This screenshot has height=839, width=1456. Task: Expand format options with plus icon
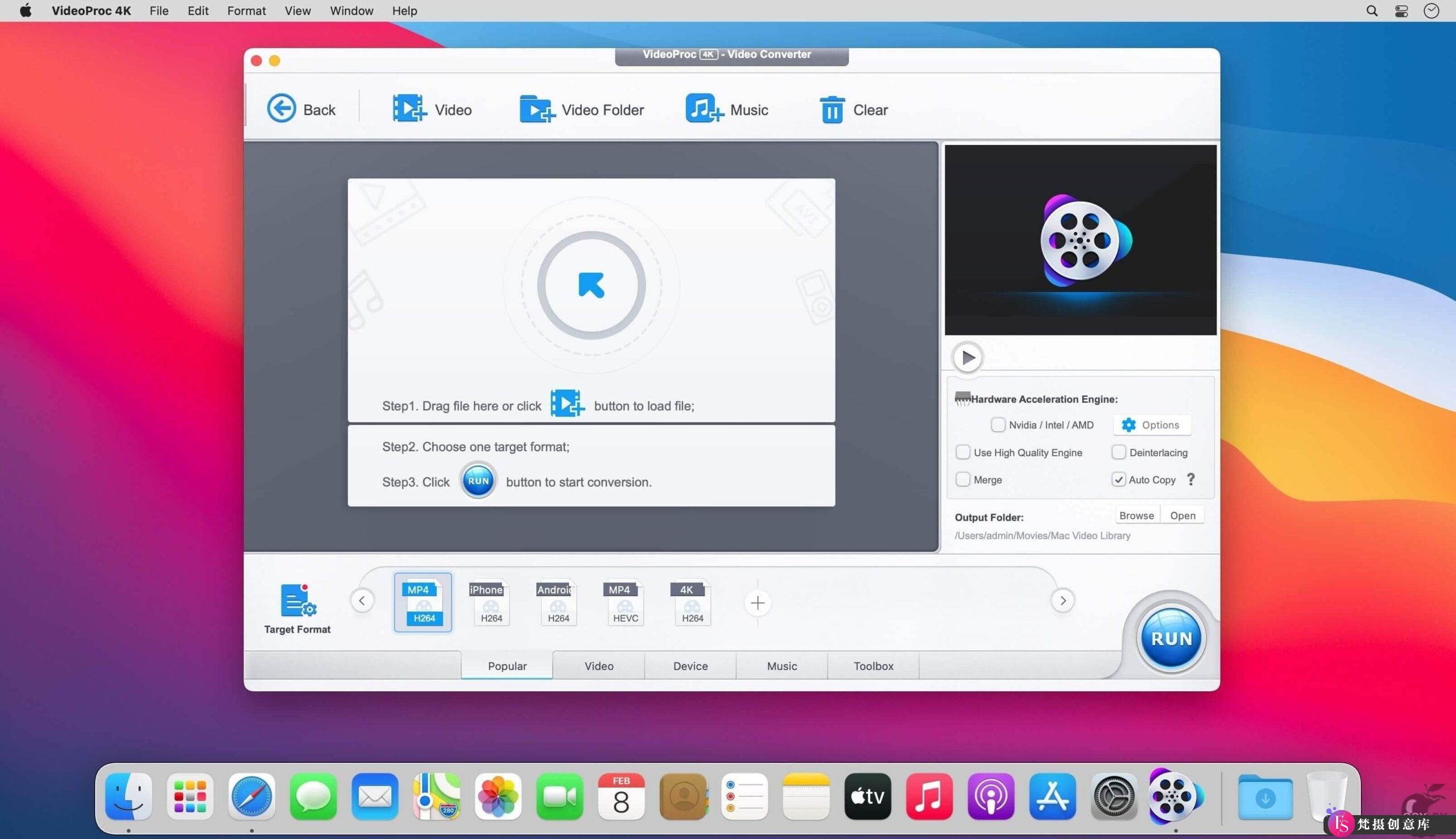click(x=757, y=603)
